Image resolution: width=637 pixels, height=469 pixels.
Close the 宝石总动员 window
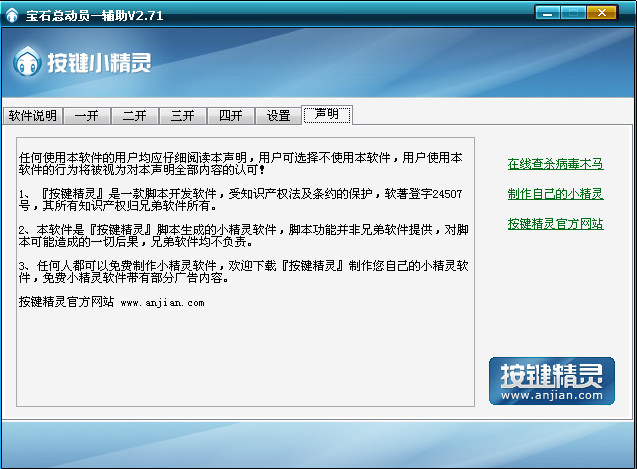[x=601, y=13]
